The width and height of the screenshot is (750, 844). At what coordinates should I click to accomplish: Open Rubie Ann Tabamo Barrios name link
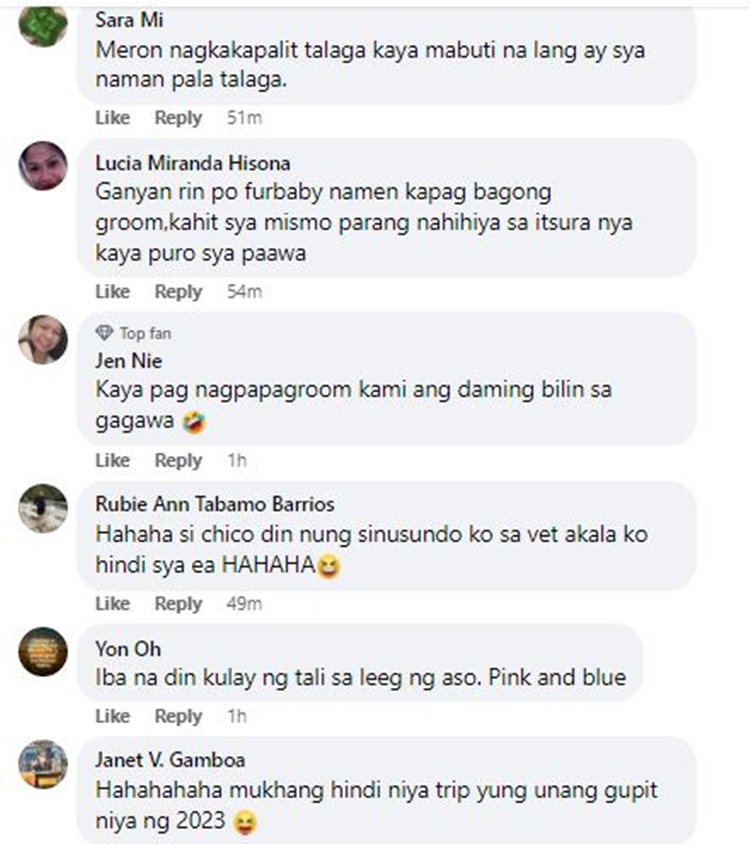pos(215,504)
